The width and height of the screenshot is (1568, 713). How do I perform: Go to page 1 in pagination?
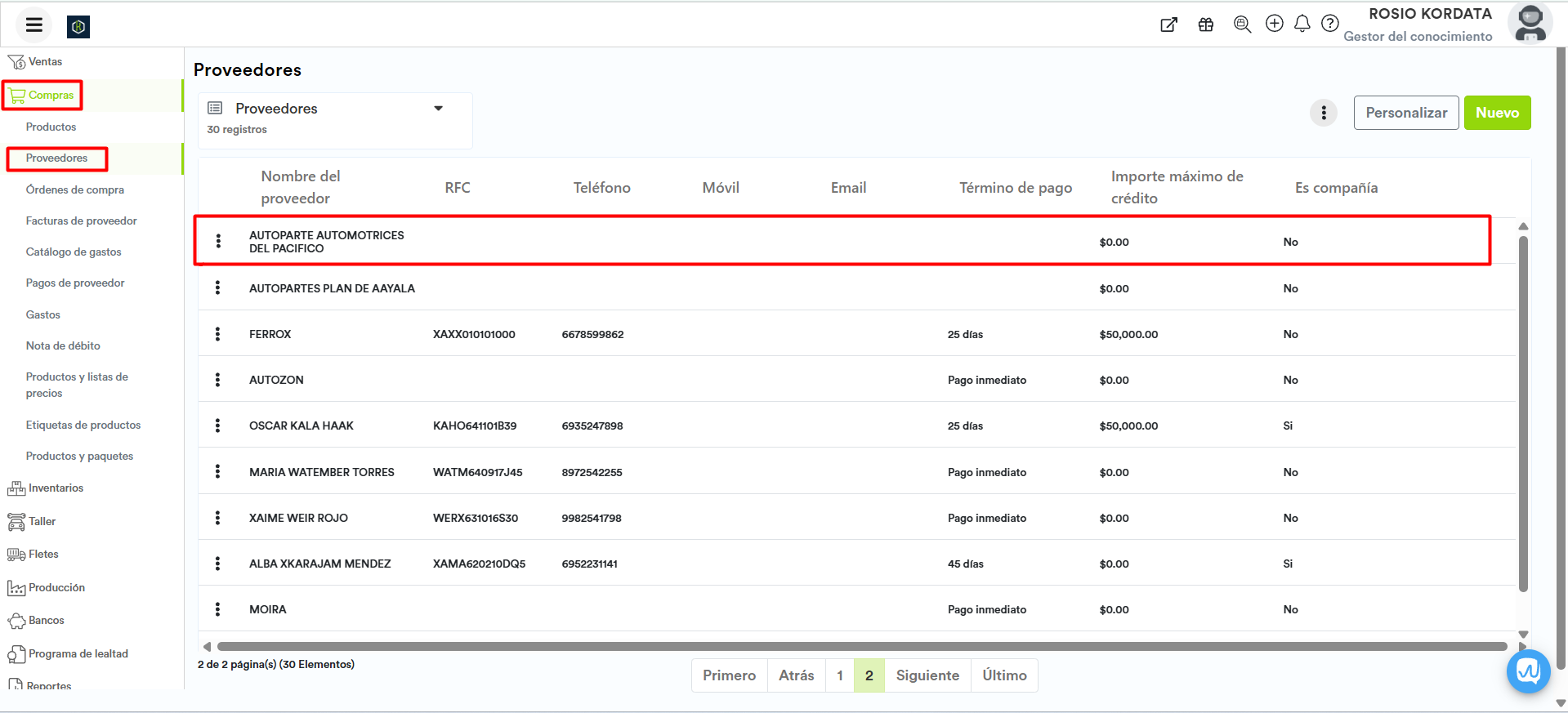pyautogui.click(x=839, y=675)
